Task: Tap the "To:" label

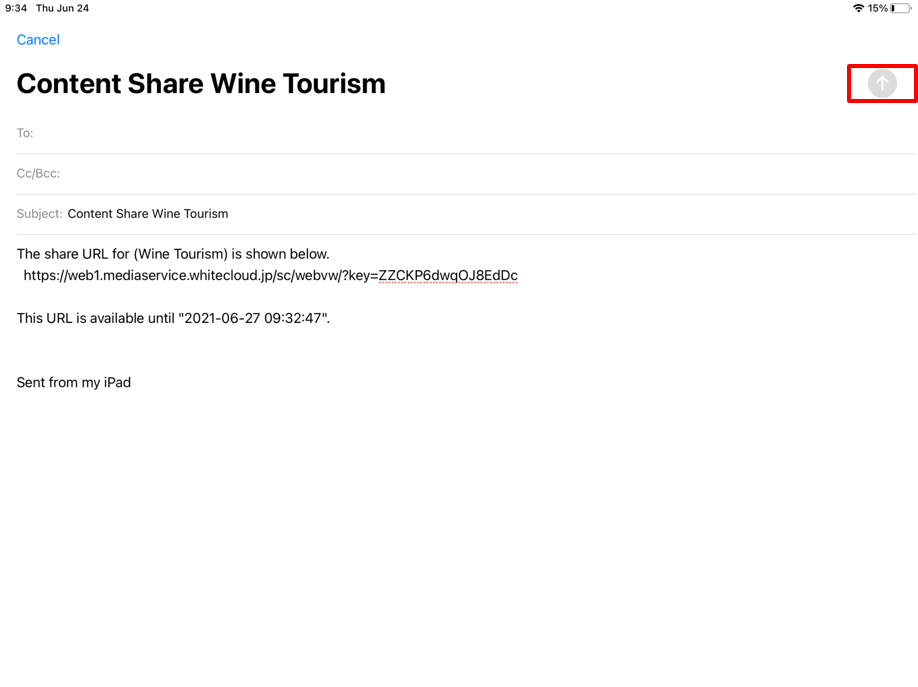Action: tap(25, 133)
